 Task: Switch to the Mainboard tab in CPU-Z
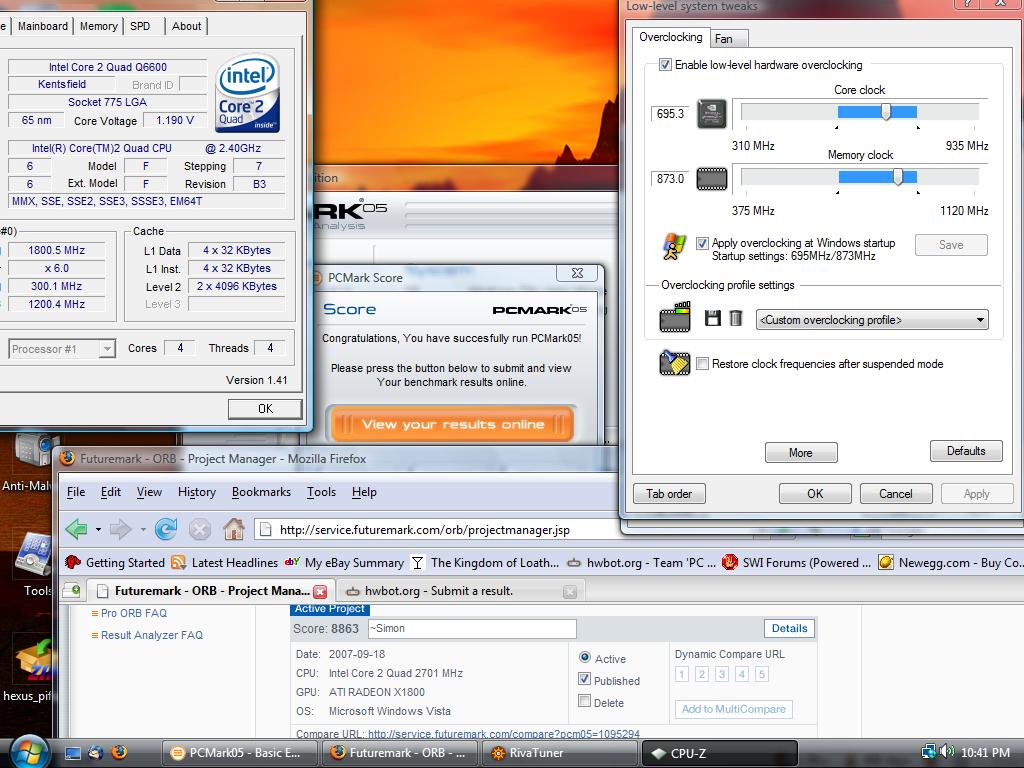click(43, 26)
